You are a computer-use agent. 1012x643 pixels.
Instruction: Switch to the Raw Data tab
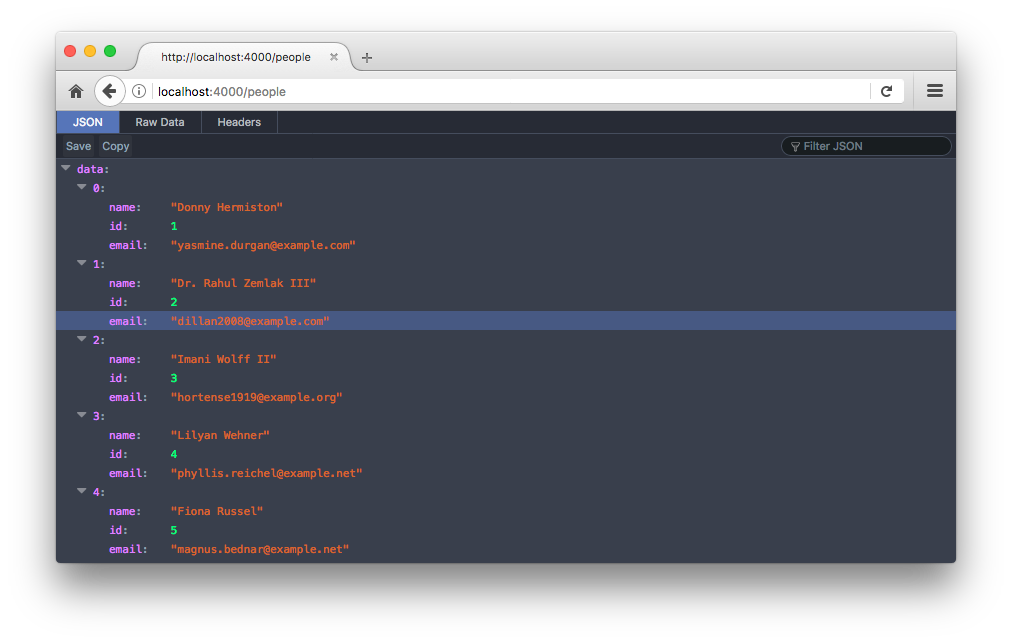point(159,122)
